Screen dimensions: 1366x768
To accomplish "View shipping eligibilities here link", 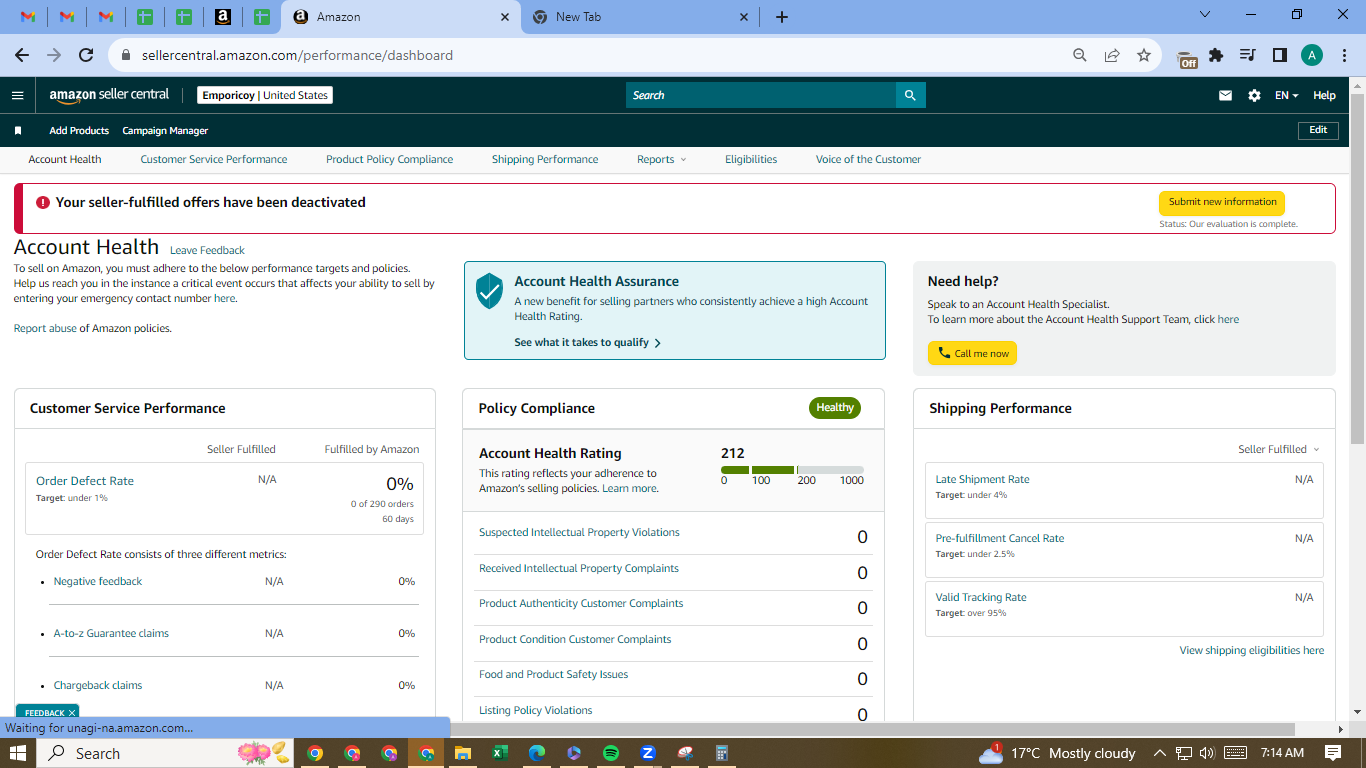I will click(1252, 650).
